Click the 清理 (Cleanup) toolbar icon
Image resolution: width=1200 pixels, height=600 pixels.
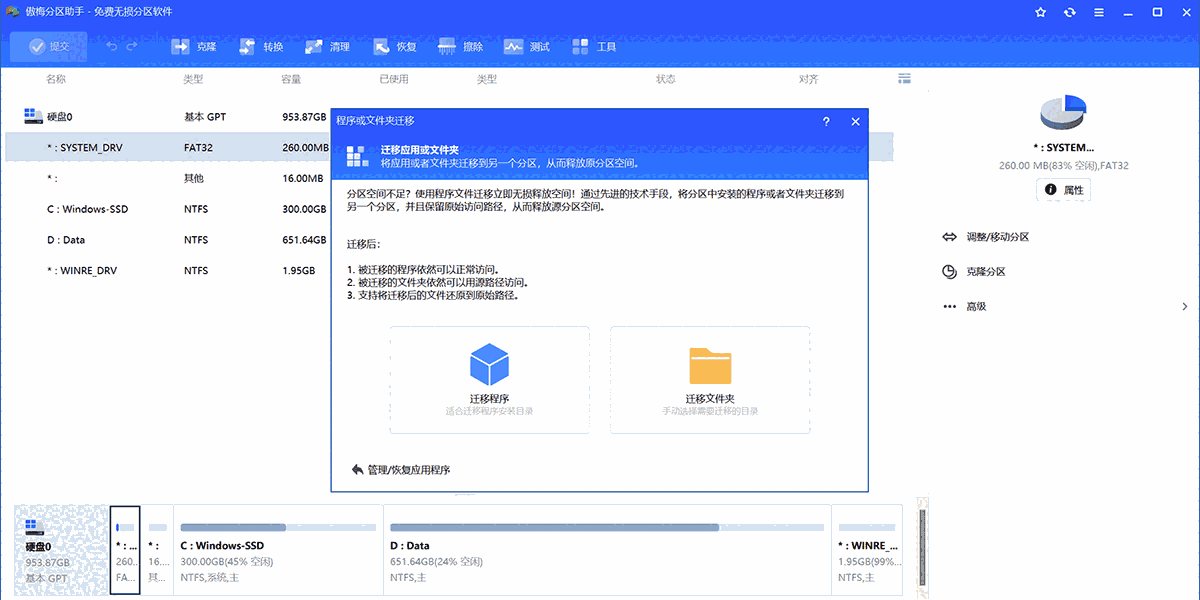pos(327,45)
